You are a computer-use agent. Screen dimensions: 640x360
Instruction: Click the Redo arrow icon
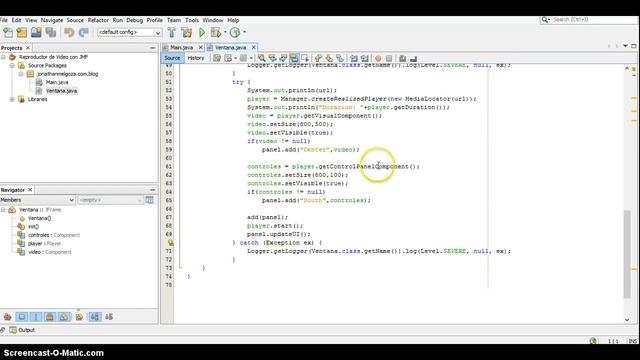point(83,32)
